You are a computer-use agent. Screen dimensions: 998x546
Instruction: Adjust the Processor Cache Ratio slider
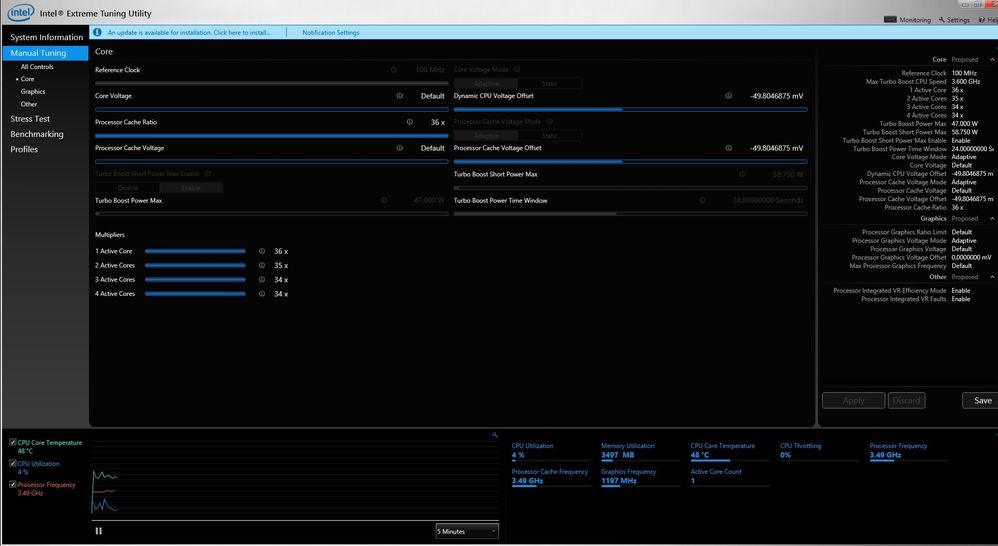(x=272, y=136)
